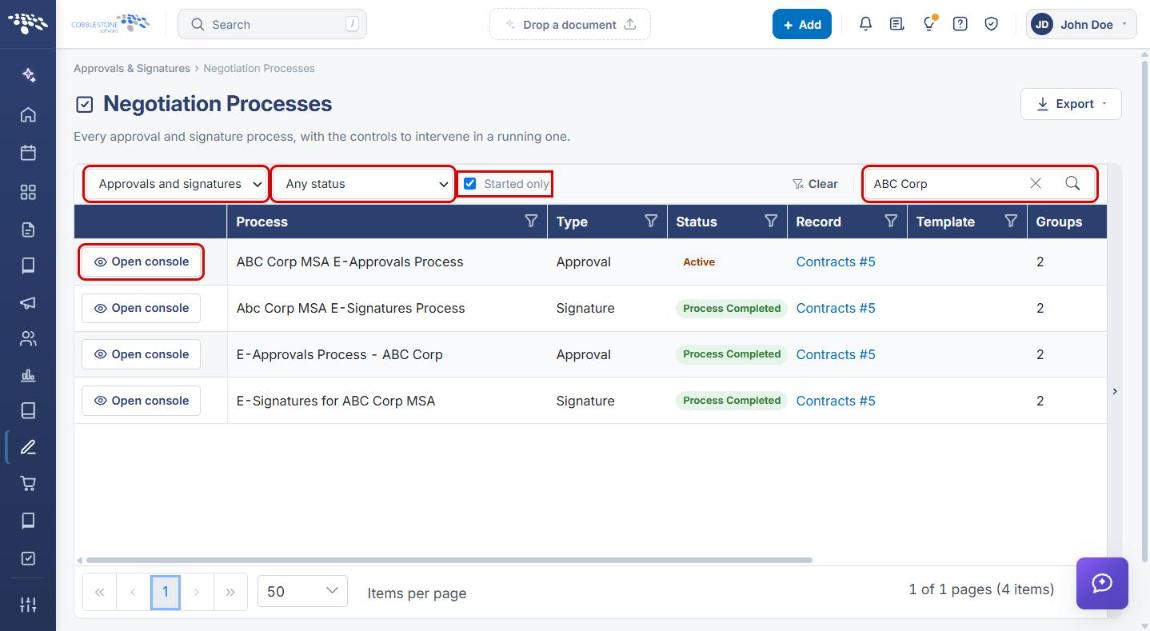Open console for E-Signatures for ABC Corp MSA
Image resolution: width=1150 pixels, height=631 pixels.
point(141,401)
